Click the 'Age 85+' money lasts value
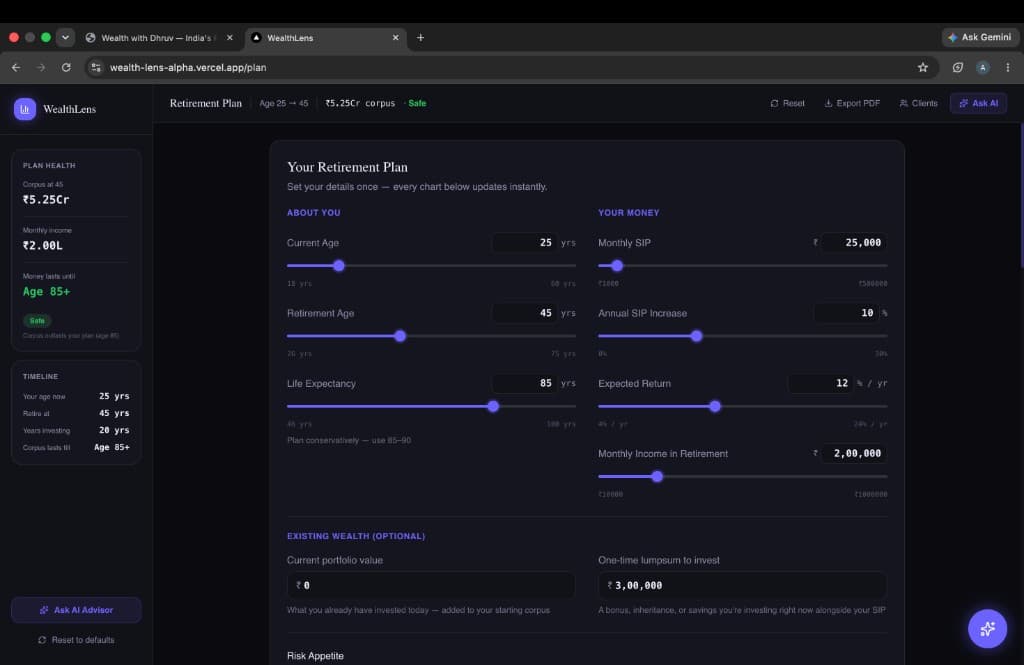This screenshot has height=665, width=1024. pyautogui.click(x=46, y=291)
